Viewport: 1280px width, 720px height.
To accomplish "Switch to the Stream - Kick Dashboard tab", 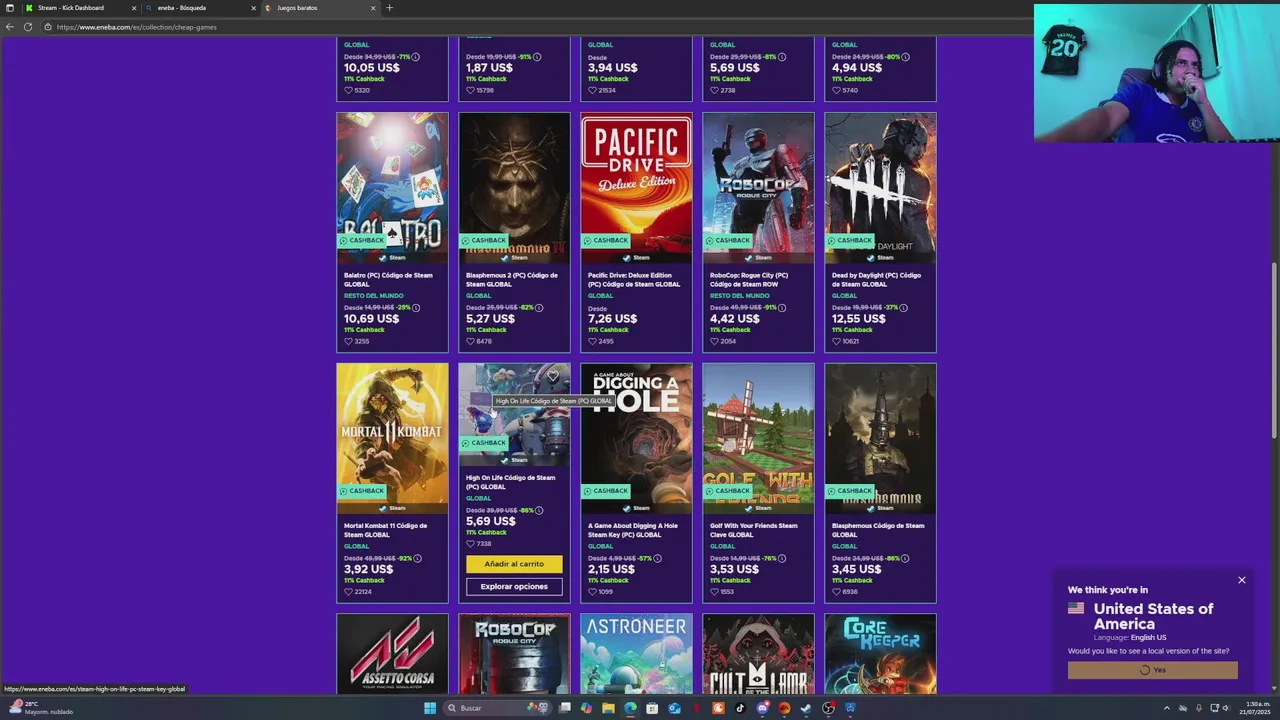I will (70, 8).
